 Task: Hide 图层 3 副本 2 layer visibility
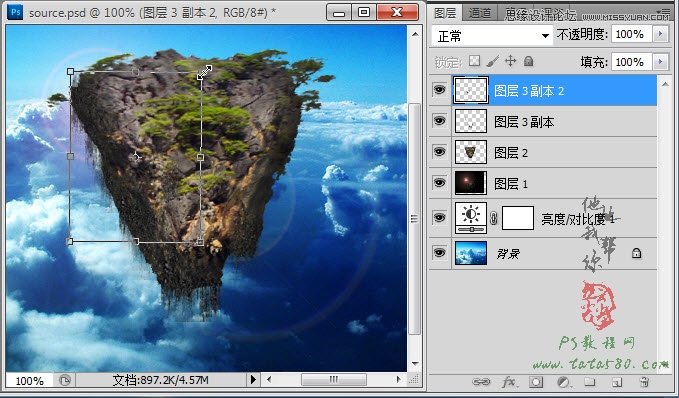tap(440, 90)
